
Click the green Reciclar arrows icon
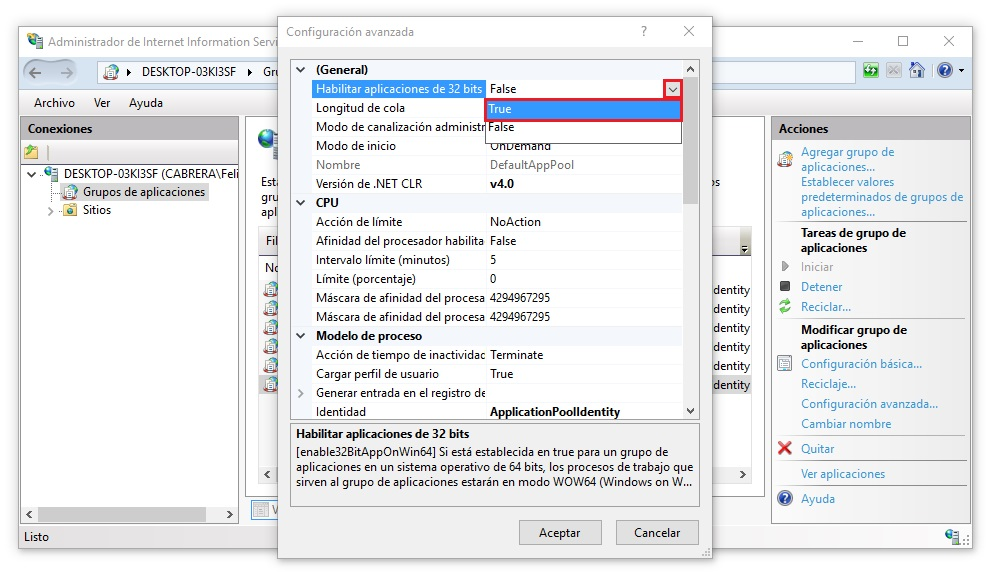[x=785, y=306]
